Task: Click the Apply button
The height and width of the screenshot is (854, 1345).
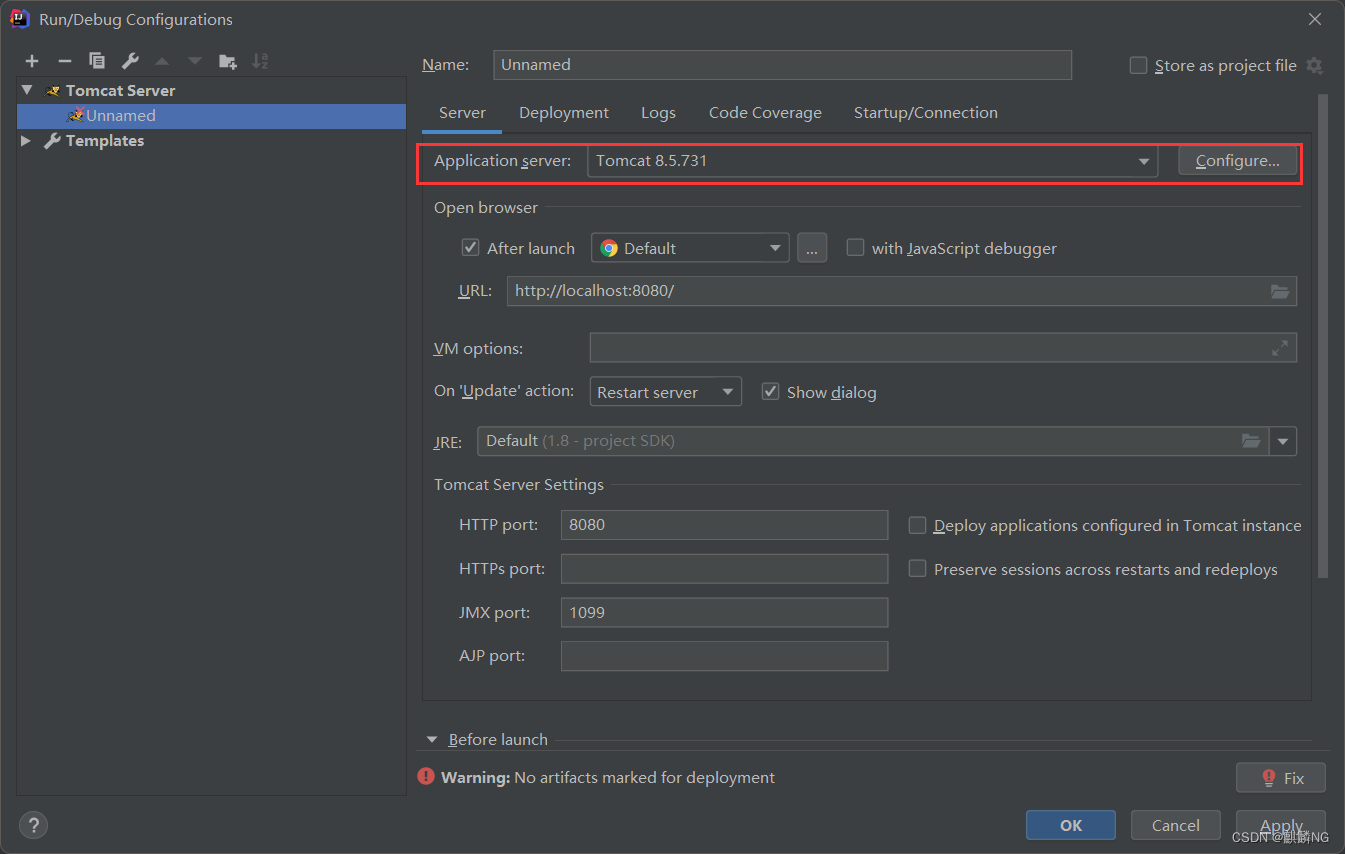Action: tap(1281, 825)
